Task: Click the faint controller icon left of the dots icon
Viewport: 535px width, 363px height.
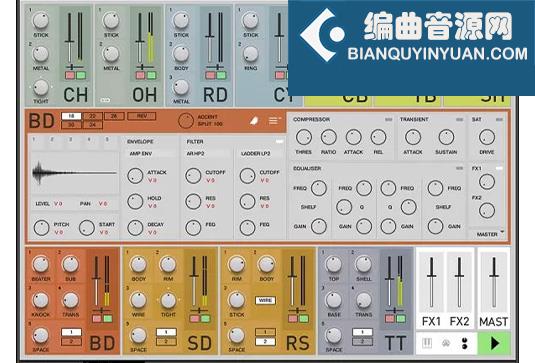Action: [x=446, y=344]
